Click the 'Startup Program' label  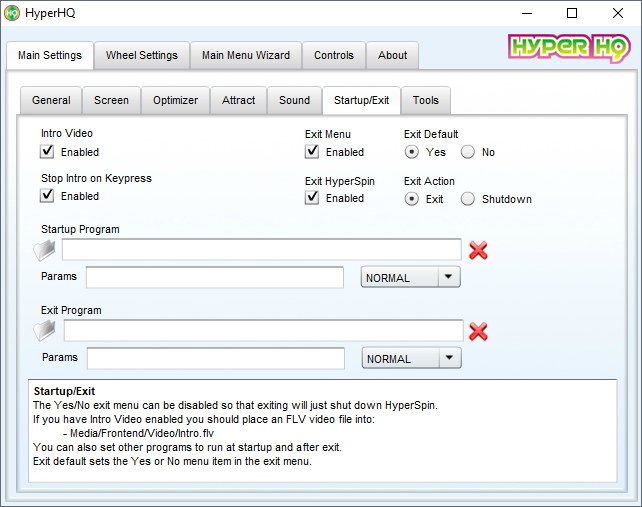coord(80,229)
